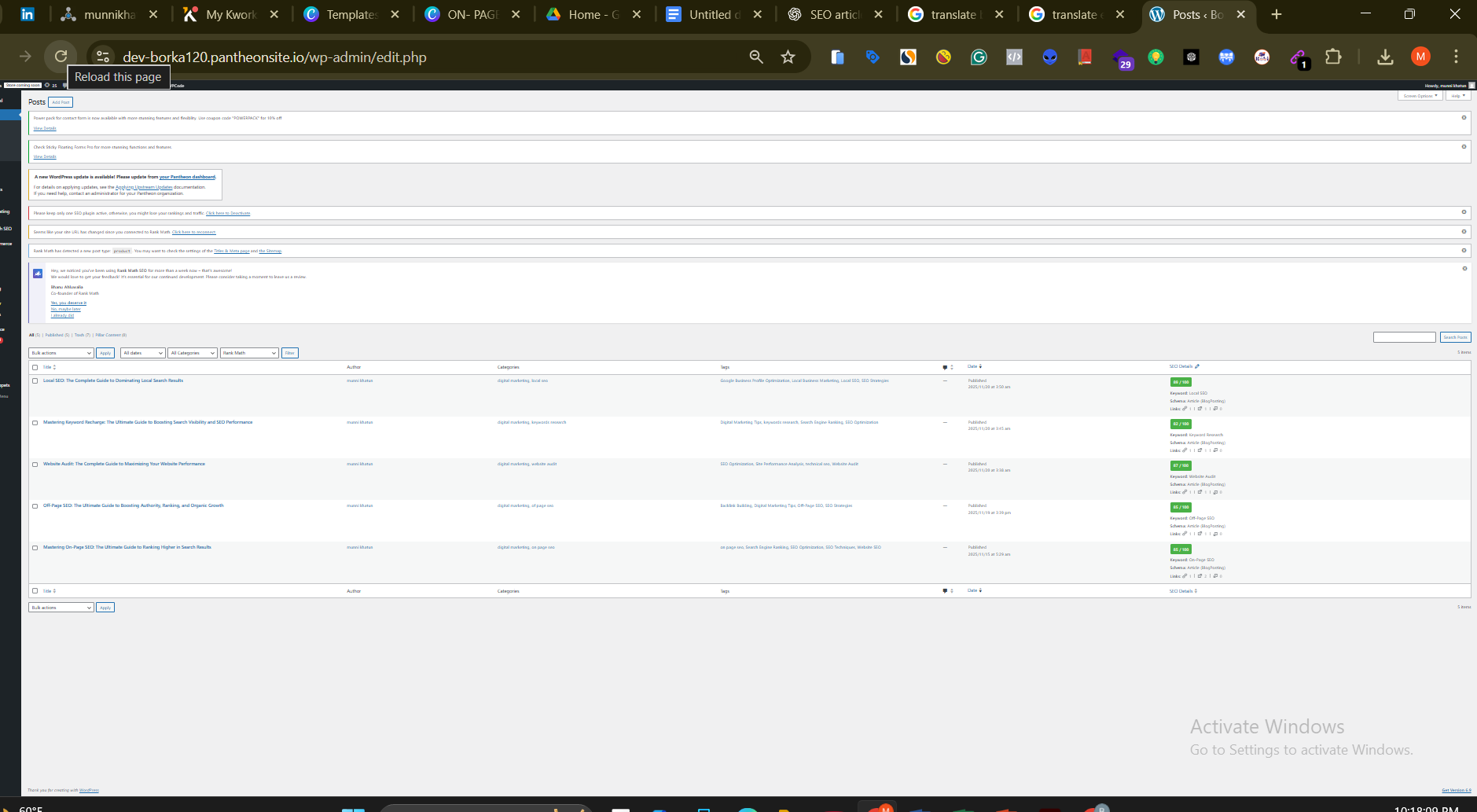The image size is (1477, 812).
Task: Select the checkbox for the Local SEO post
Action: (35, 380)
